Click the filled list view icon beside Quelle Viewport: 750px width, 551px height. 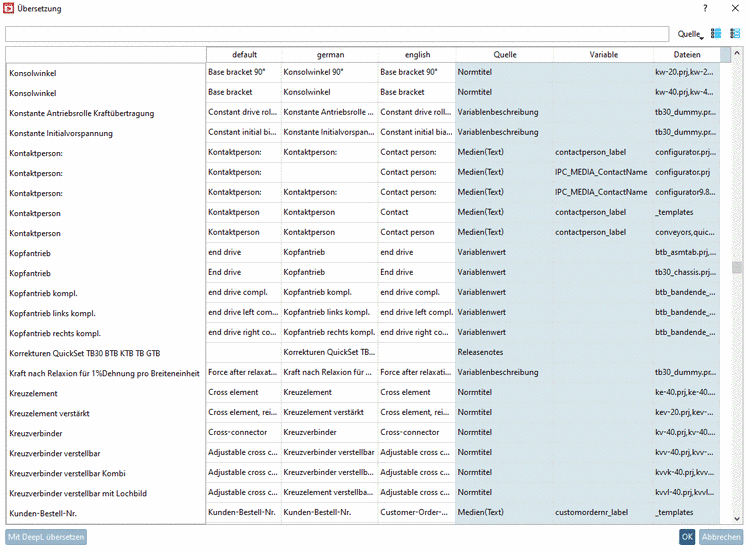(716, 33)
